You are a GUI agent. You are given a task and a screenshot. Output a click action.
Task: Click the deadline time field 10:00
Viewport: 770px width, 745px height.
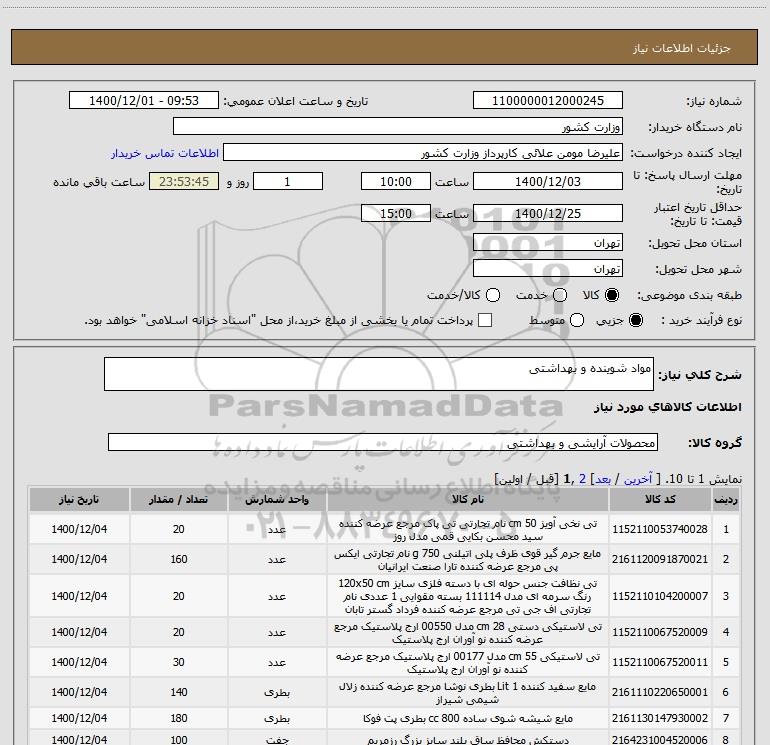click(396, 181)
